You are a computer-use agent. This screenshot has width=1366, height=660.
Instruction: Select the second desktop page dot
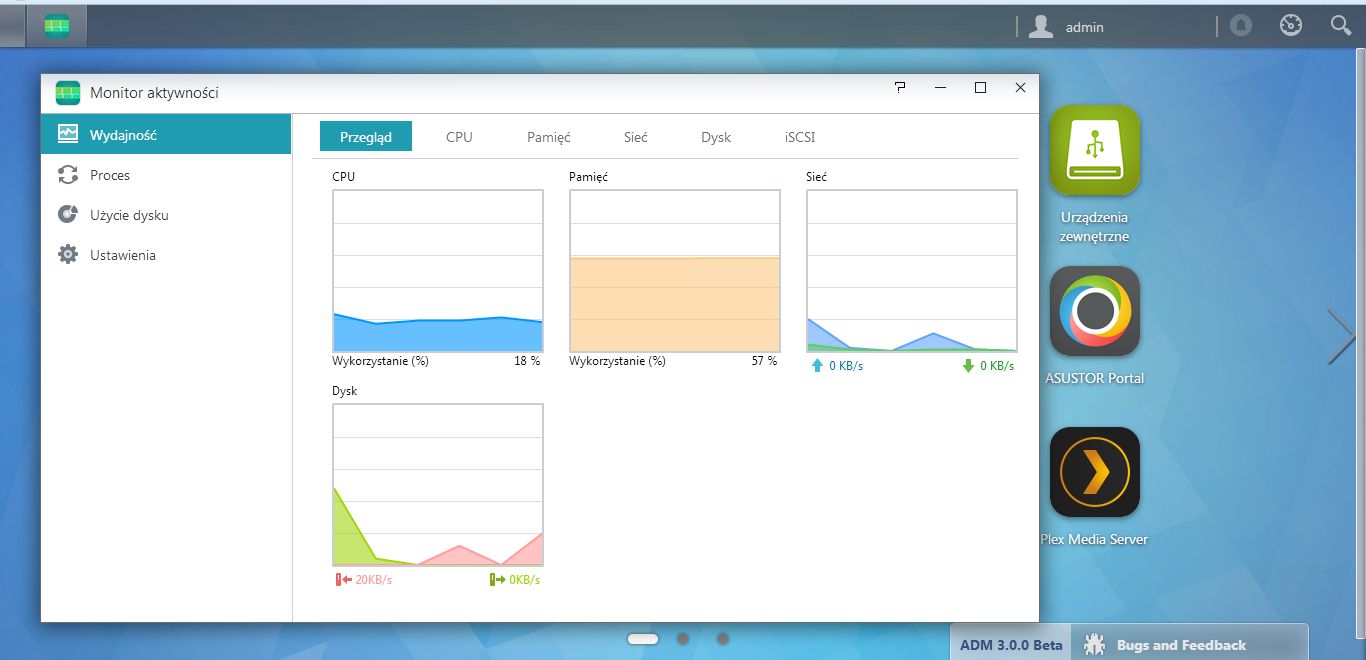pos(683,638)
